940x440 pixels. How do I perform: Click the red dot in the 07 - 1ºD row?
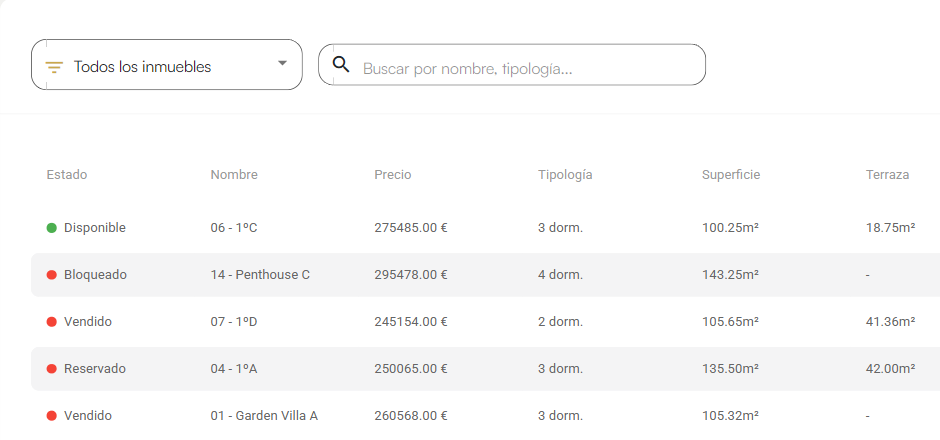pos(52,322)
